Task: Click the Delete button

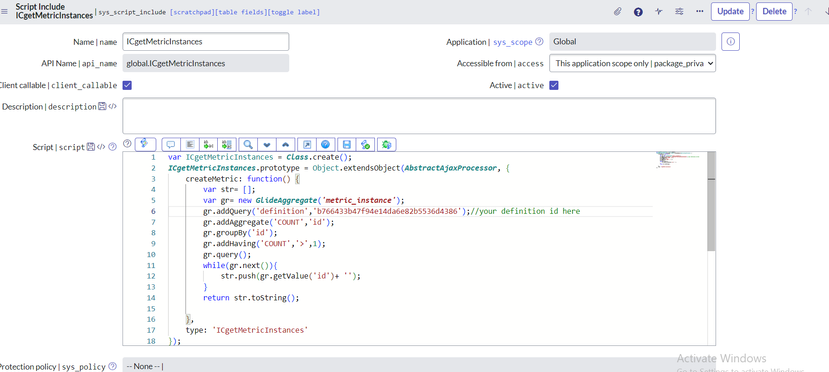Action: tap(774, 11)
